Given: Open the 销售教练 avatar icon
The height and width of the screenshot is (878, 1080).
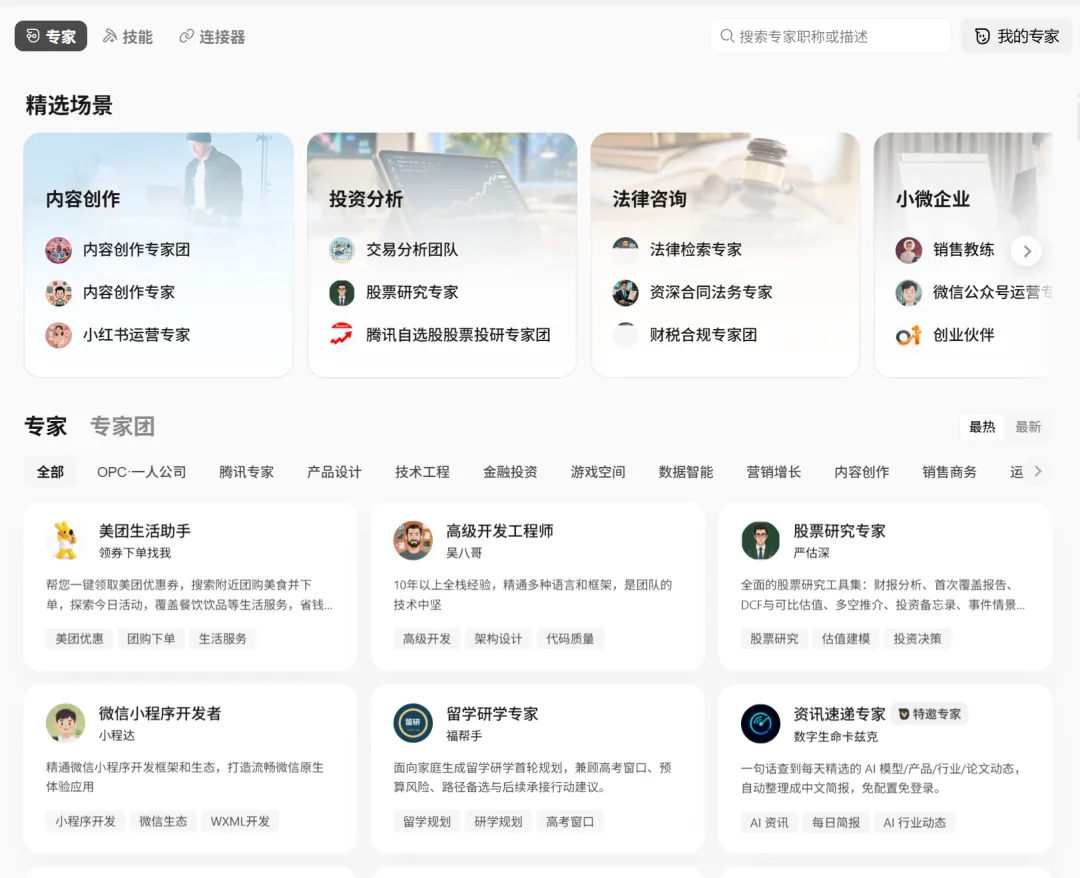Looking at the screenshot, I should (908, 250).
